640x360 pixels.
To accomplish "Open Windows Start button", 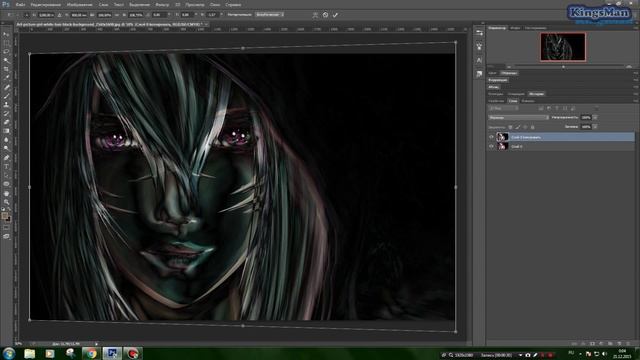I will (x=9, y=353).
